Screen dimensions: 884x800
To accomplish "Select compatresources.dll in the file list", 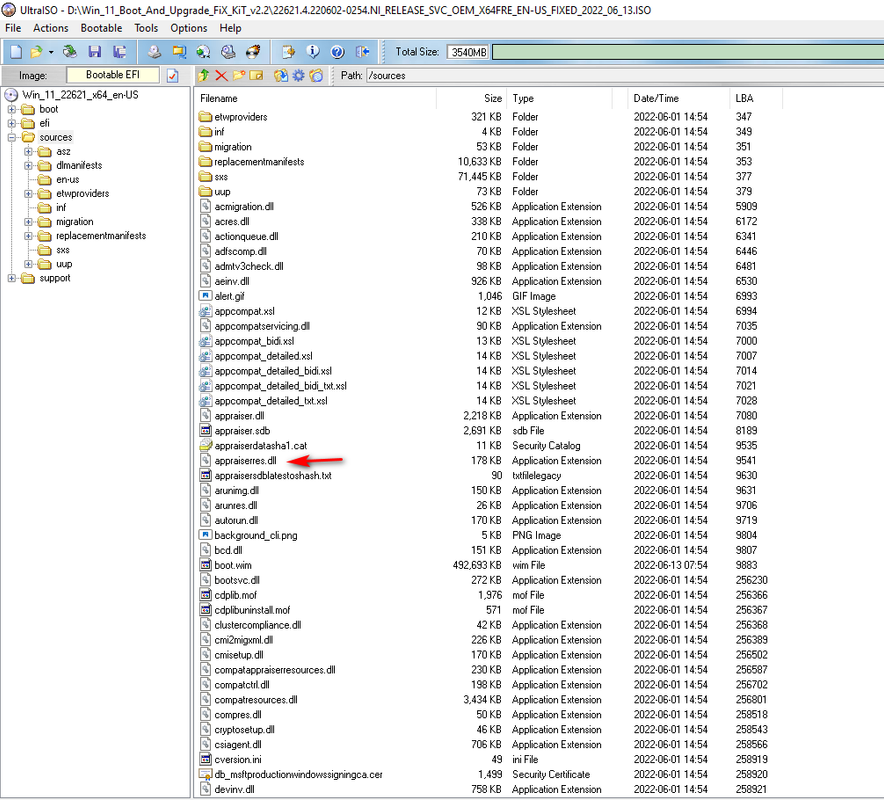I will pos(256,700).
